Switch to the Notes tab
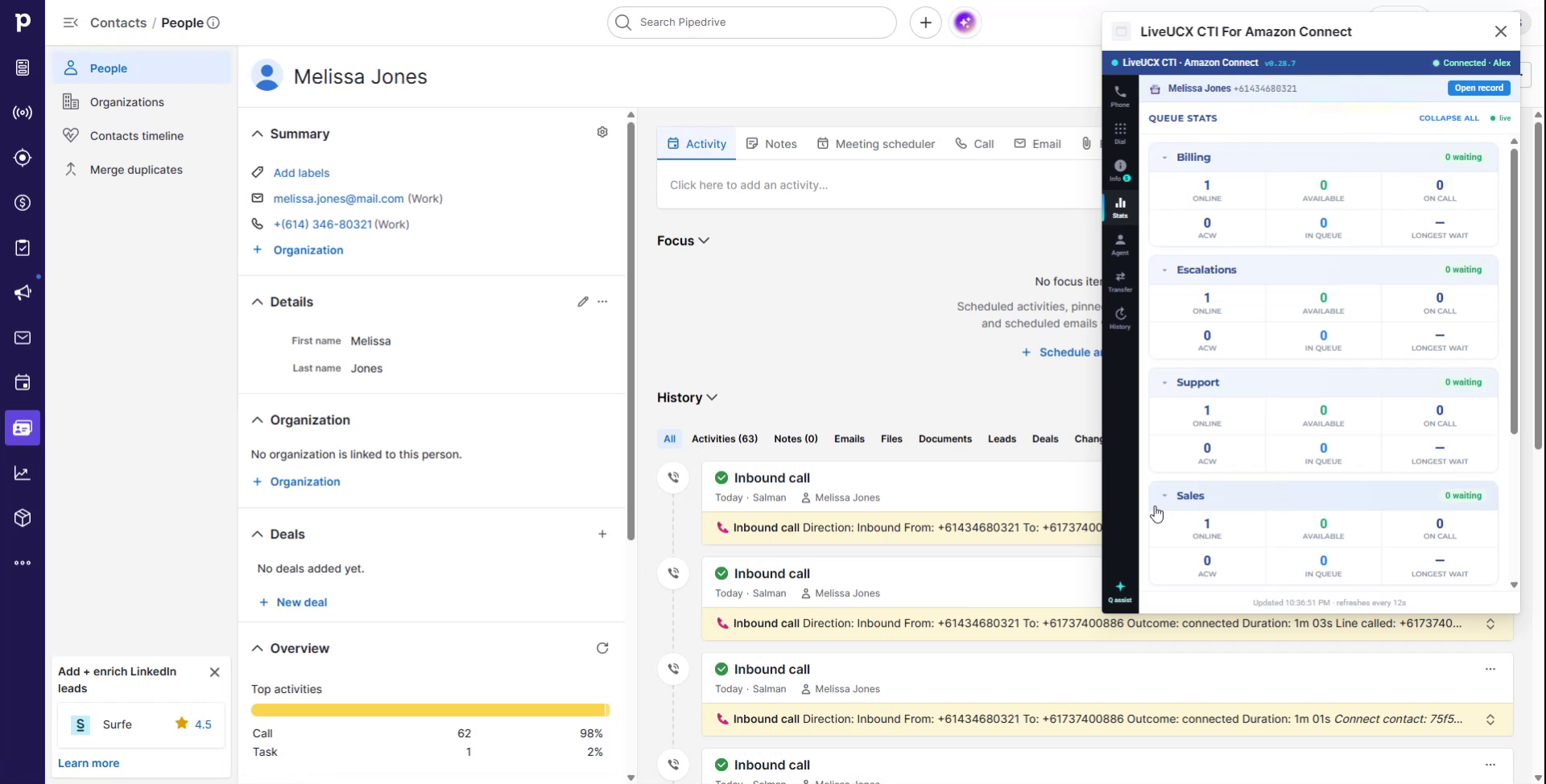This screenshot has width=1546, height=784. pyautogui.click(x=771, y=144)
